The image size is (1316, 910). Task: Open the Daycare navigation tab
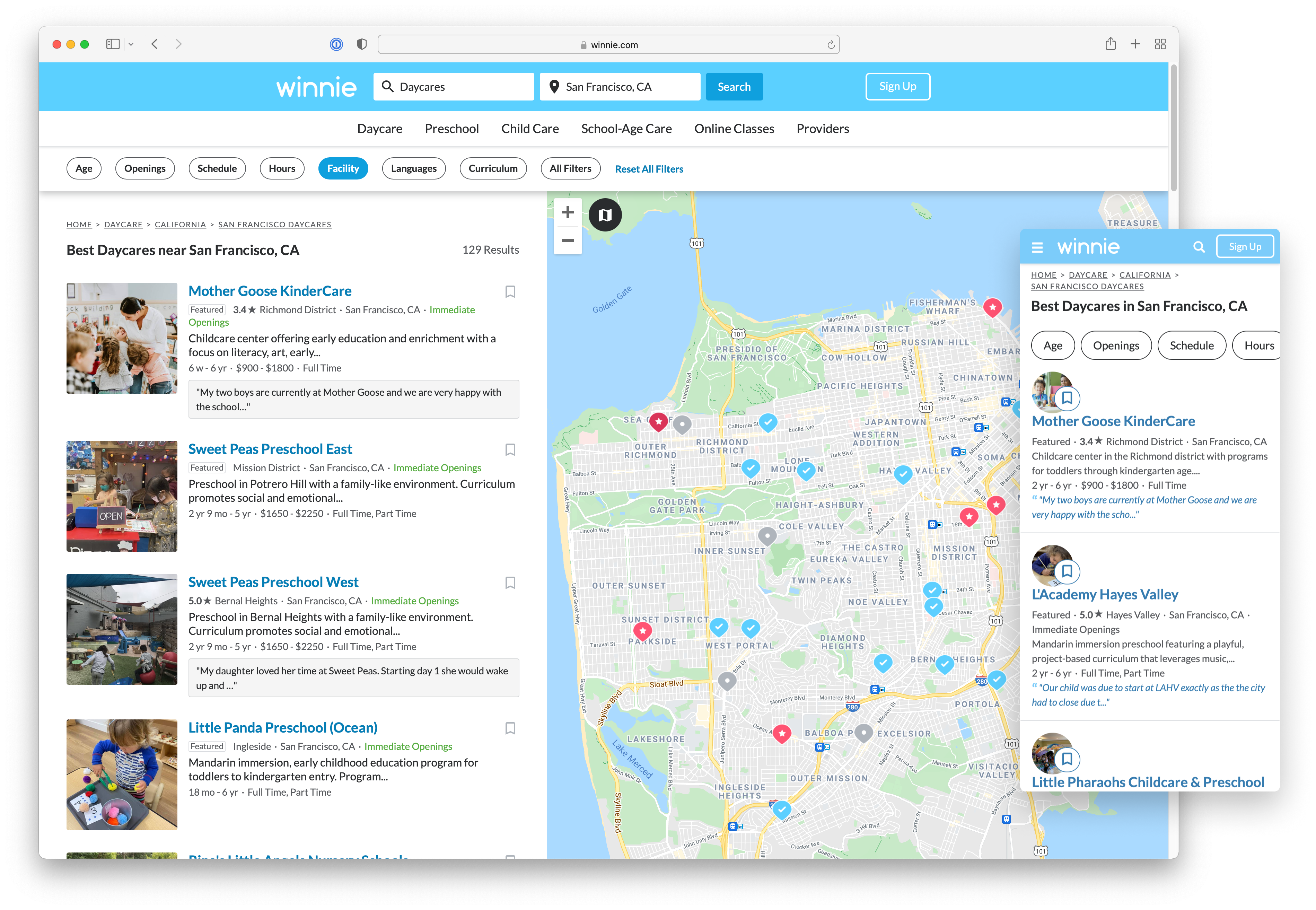pyautogui.click(x=379, y=129)
